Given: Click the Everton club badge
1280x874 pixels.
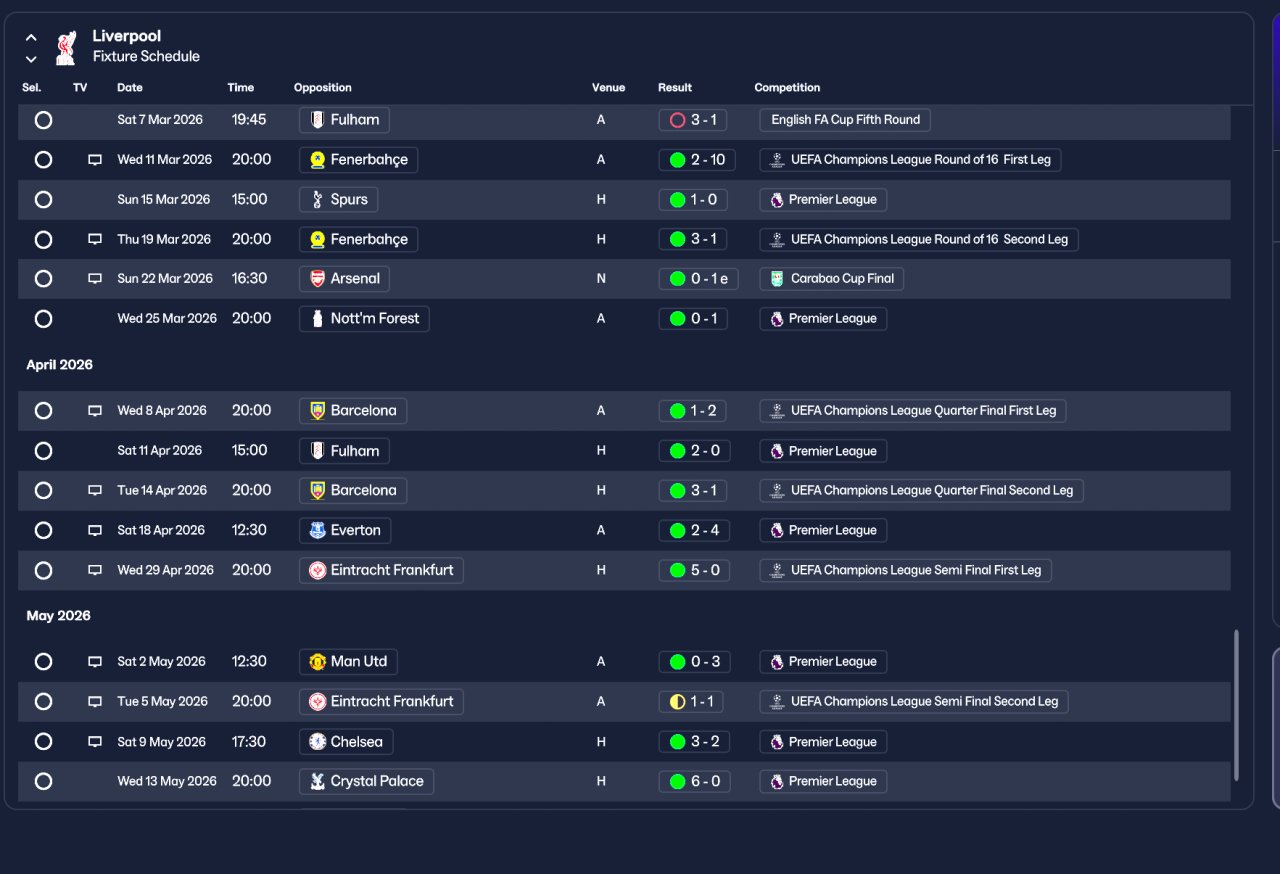Looking at the screenshot, I should click(x=318, y=531).
